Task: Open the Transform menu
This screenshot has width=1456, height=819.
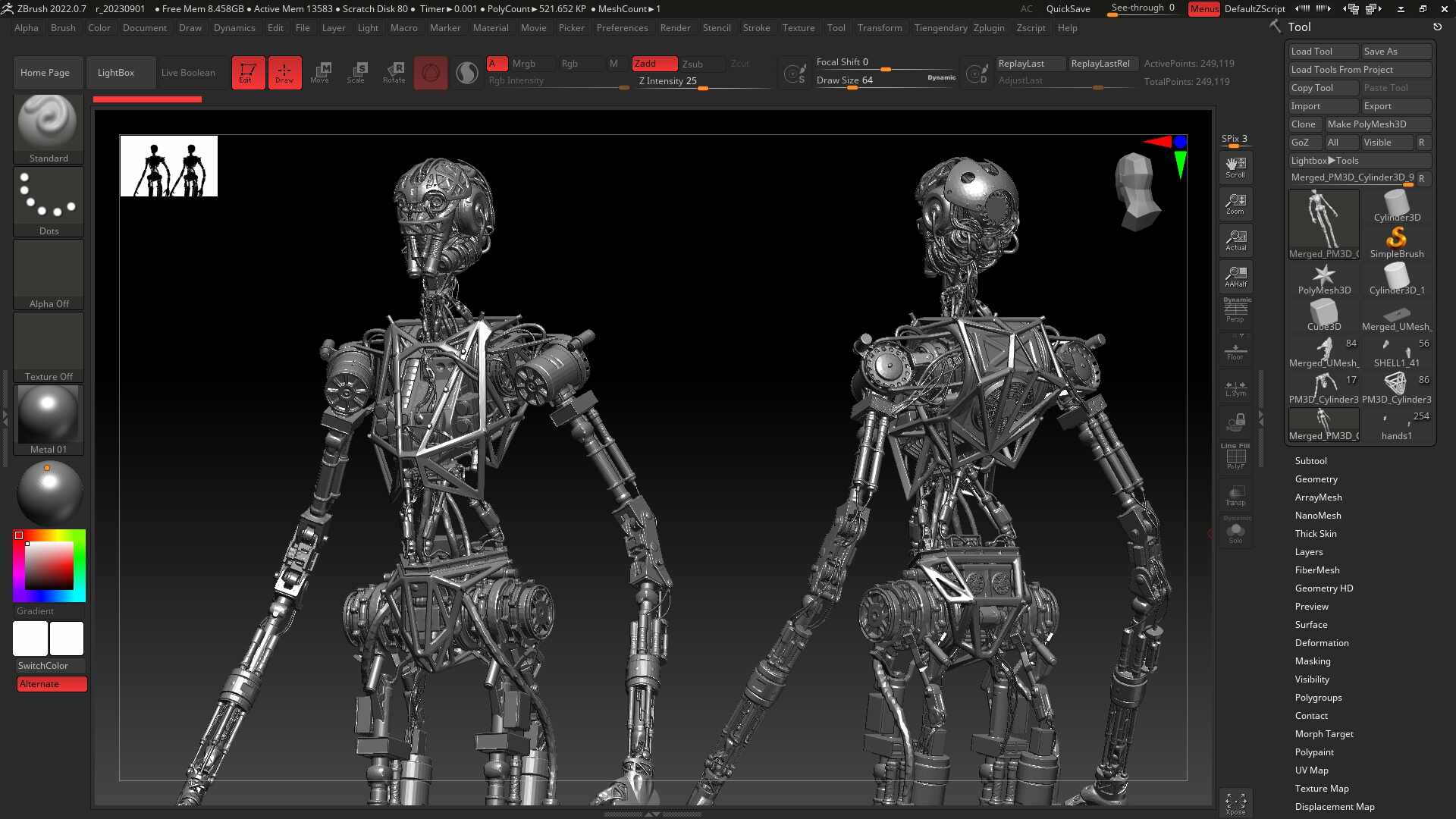Action: pos(880,28)
